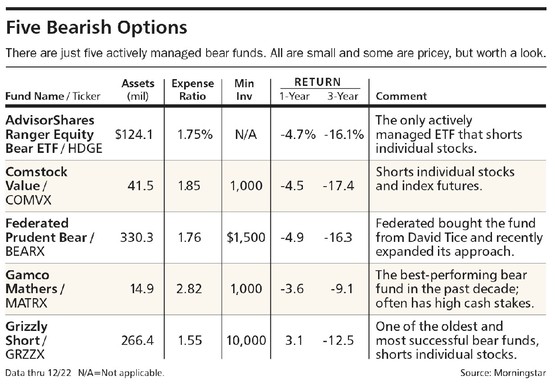Image resolution: width=555 pixels, height=384 pixels.
Task: Select the Comstock Value / COMVX fund name
Action: [36, 186]
